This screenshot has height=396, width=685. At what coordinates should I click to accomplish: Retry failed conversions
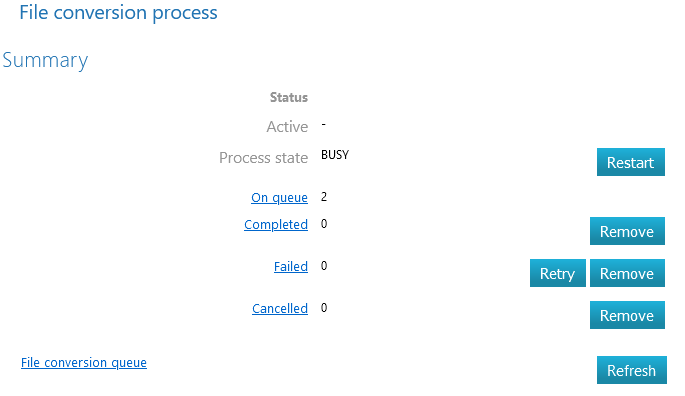(557, 273)
